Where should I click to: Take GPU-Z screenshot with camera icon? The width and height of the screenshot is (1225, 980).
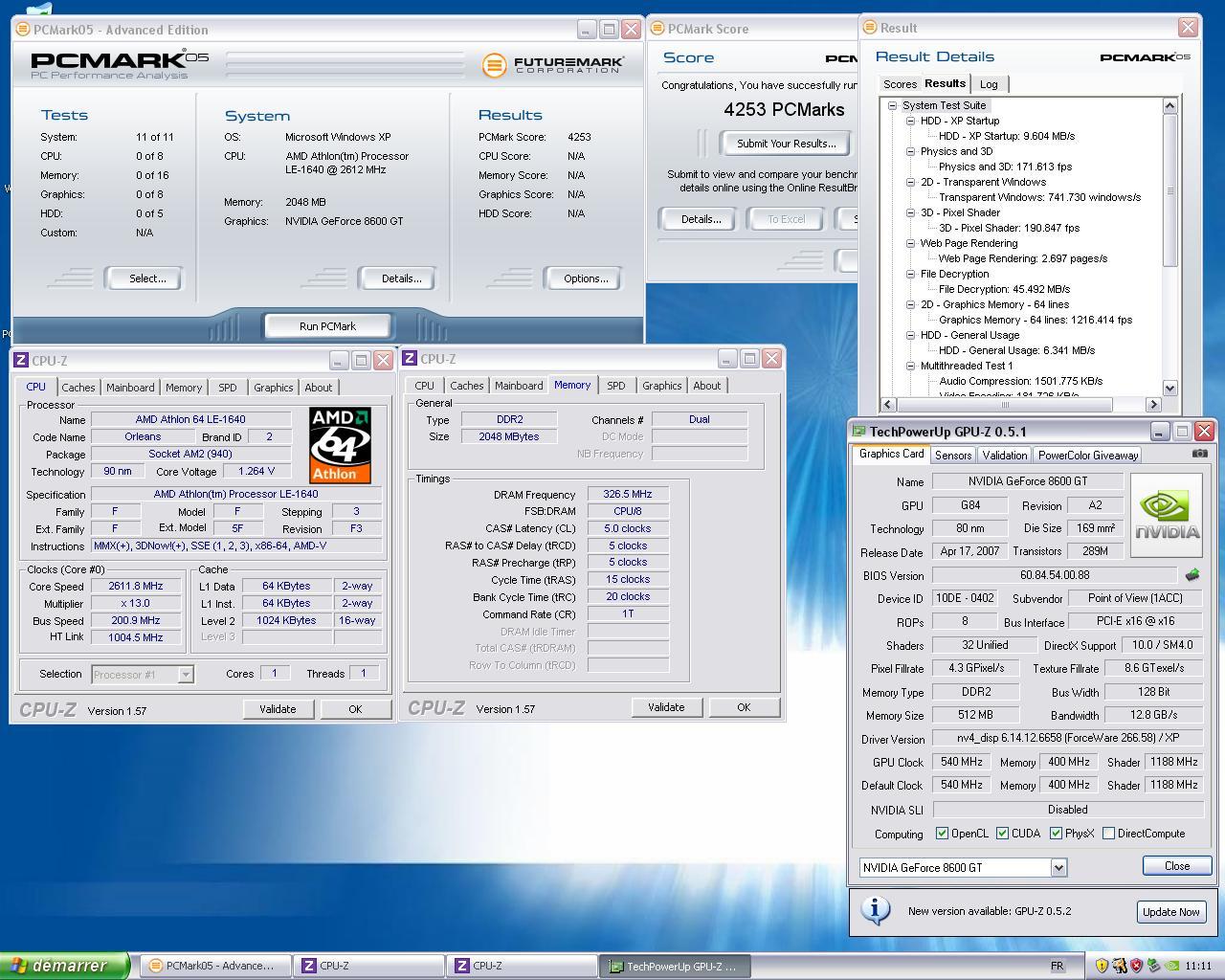[1199, 454]
